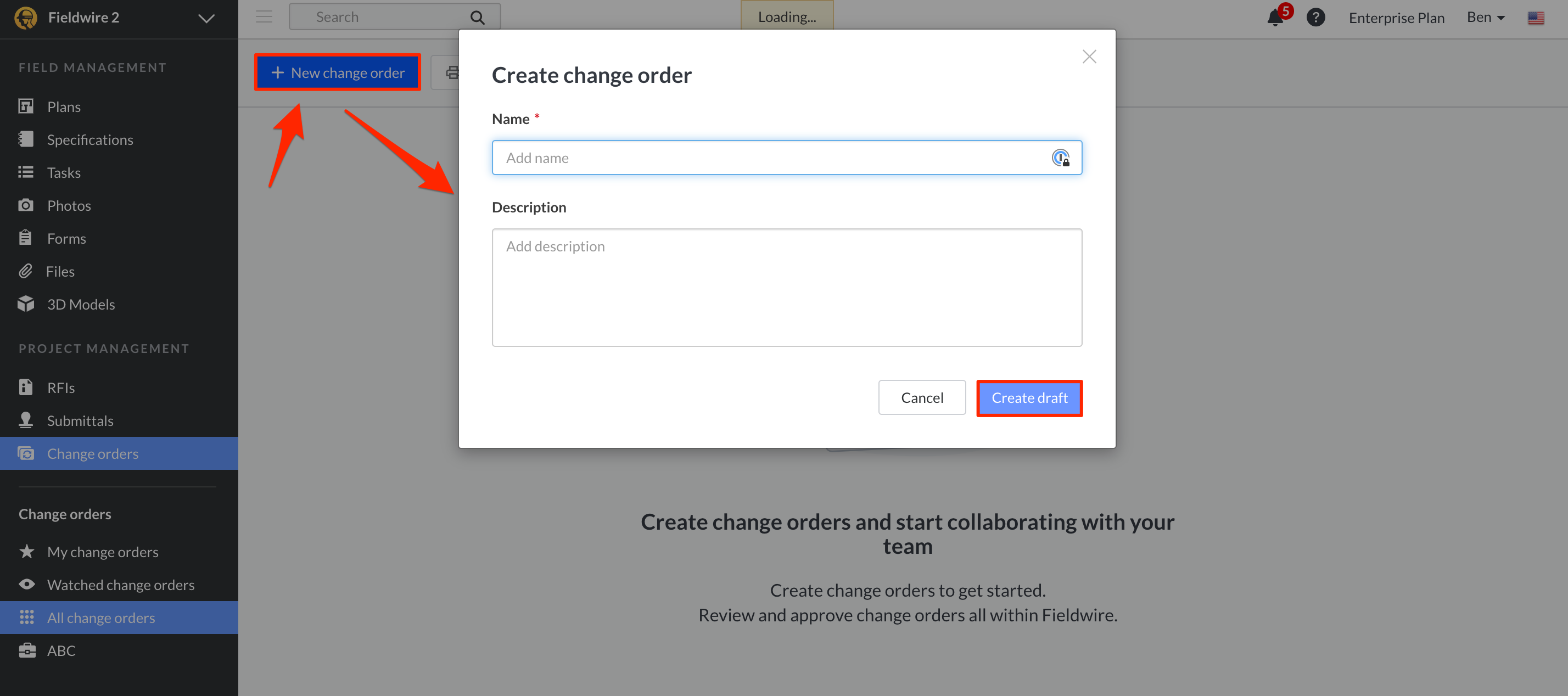Open the US flag language selector

point(1536,18)
